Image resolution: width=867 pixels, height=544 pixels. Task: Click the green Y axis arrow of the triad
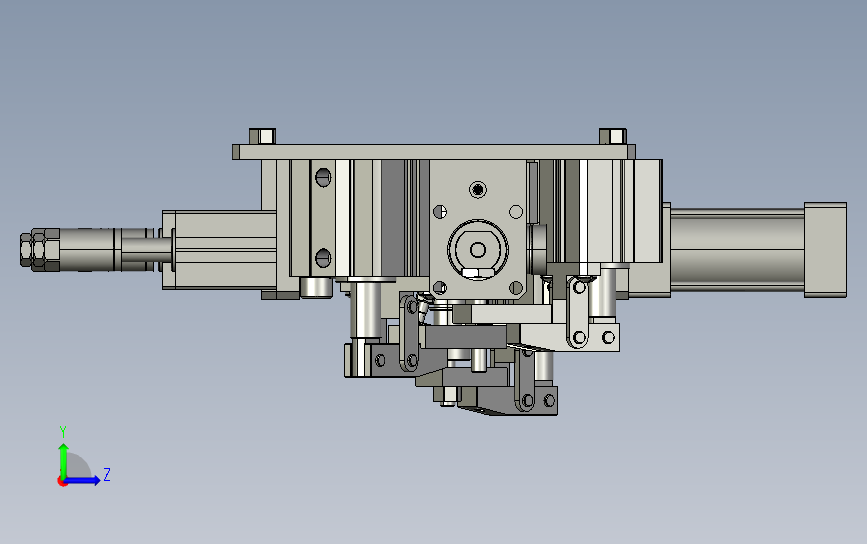click(63, 460)
